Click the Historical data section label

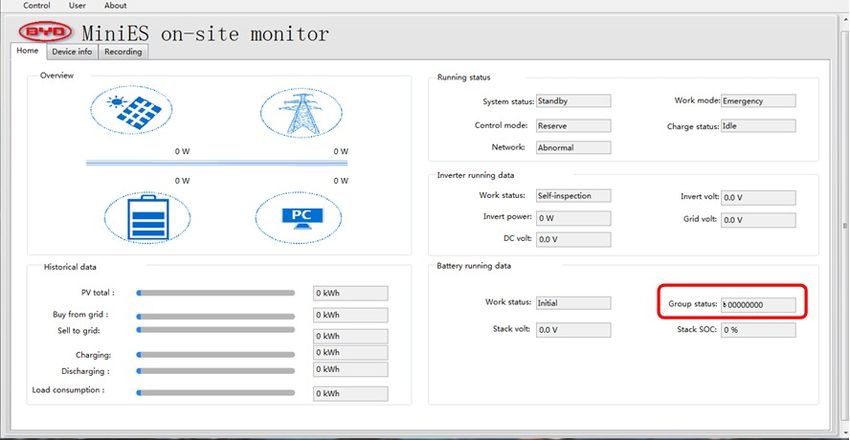[70, 267]
